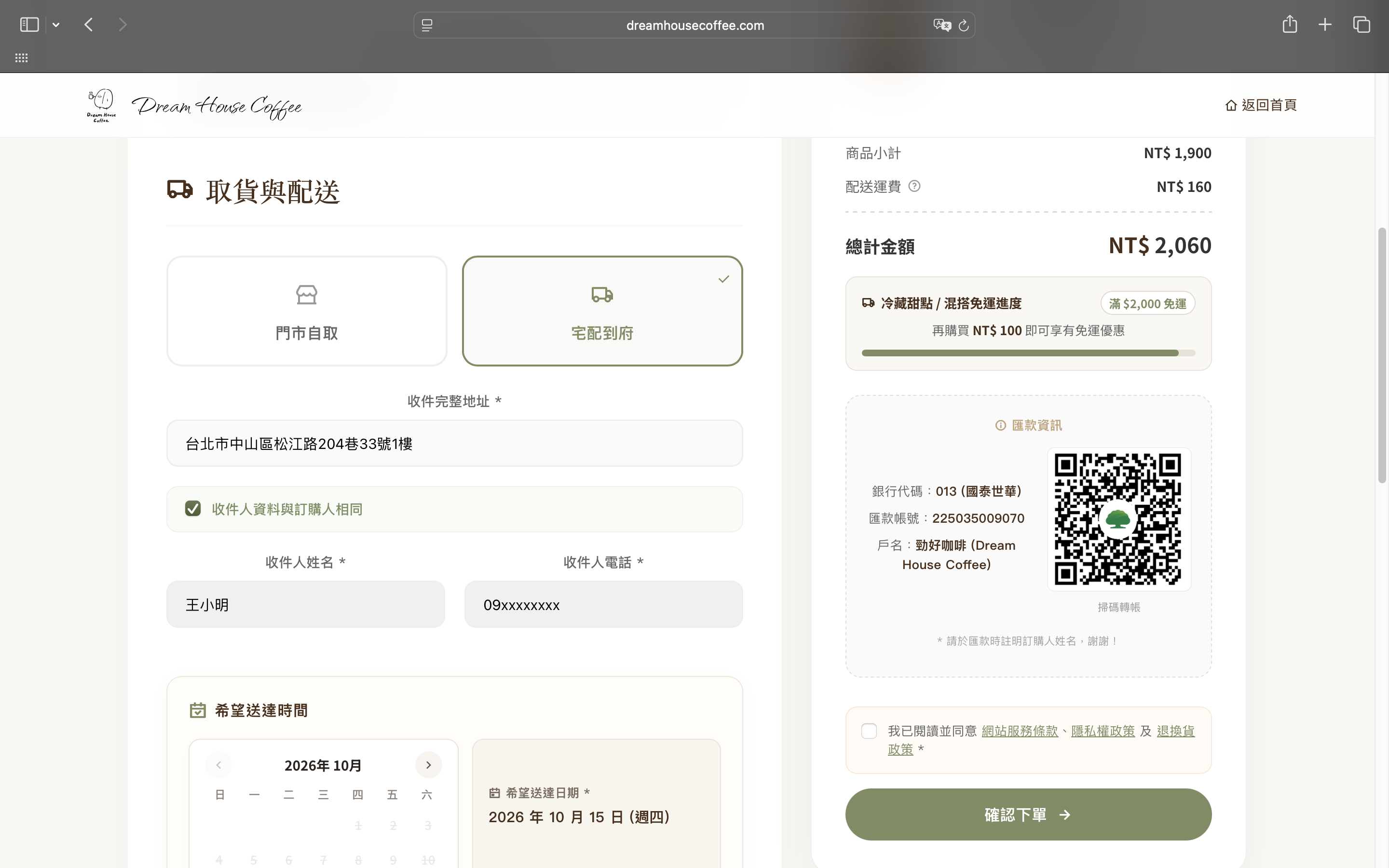
Task: Click the 總計金額 NT$ 2,060 amount
Action: pyautogui.click(x=1159, y=246)
